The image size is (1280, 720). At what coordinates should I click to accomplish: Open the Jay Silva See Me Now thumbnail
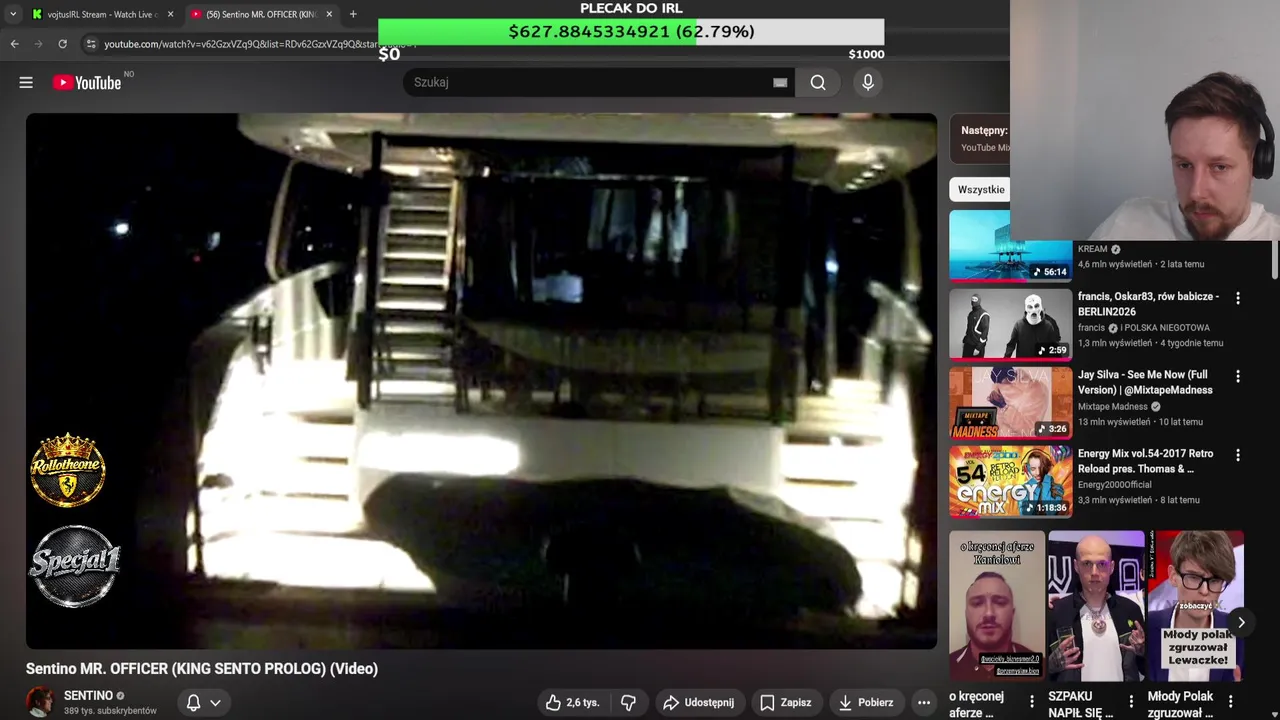point(1010,403)
